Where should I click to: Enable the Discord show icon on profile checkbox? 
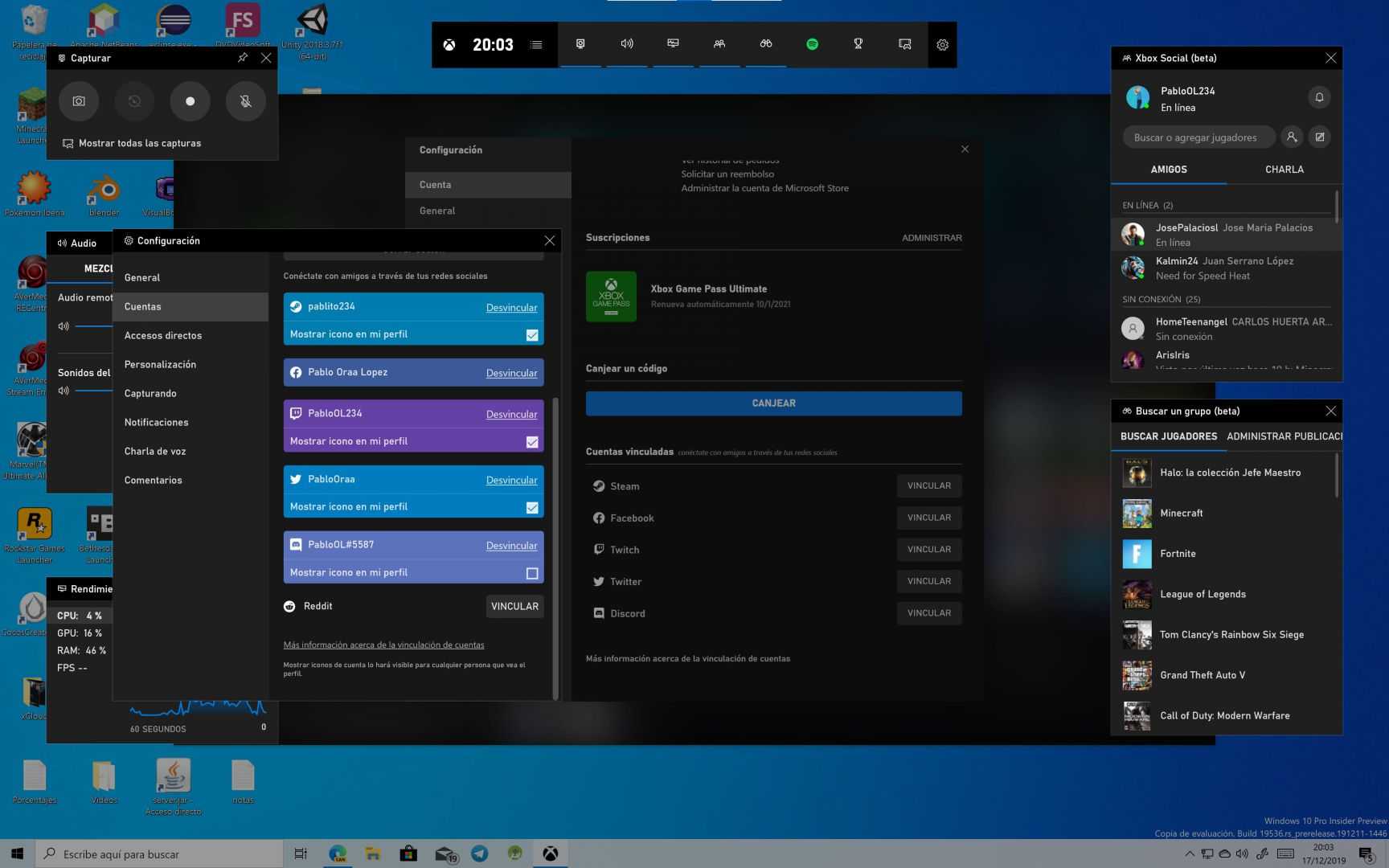pyautogui.click(x=532, y=573)
